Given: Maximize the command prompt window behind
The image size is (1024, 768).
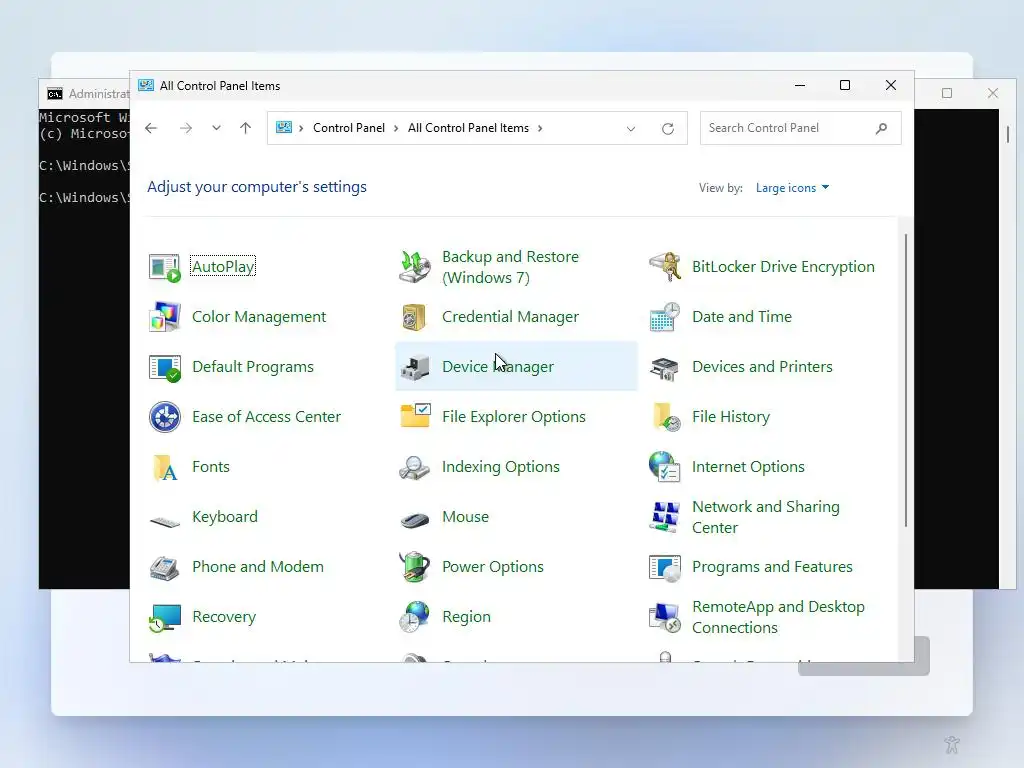Looking at the screenshot, I should pos(947,93).
